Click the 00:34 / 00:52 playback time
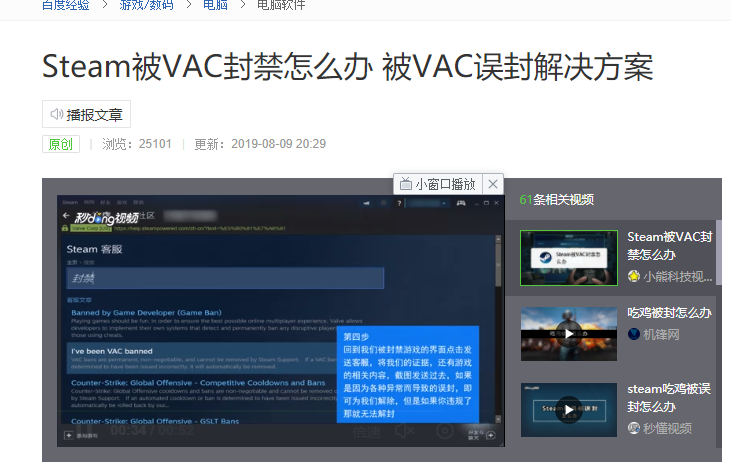This screenshot has width=731, height=467. pos(152,430)
